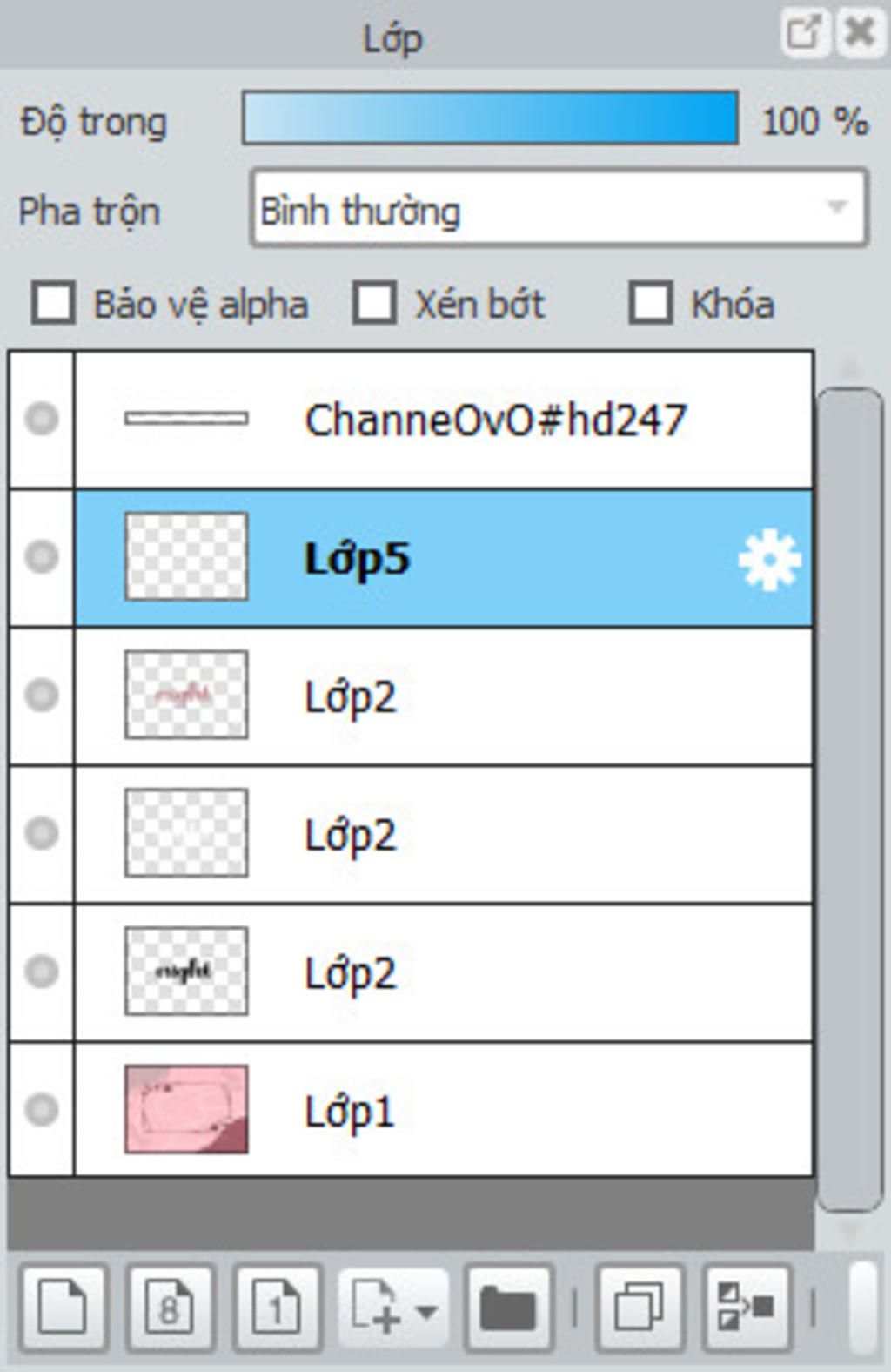Image resolution: width=891 pixels, height=1372 pixels.
Task: Click the Lớp2 thumbnail with pink text
Action: pos(186,695)
